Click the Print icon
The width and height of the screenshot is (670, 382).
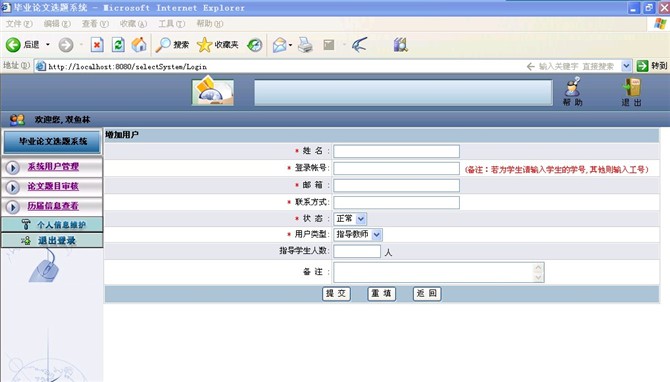tap(305, 45)
